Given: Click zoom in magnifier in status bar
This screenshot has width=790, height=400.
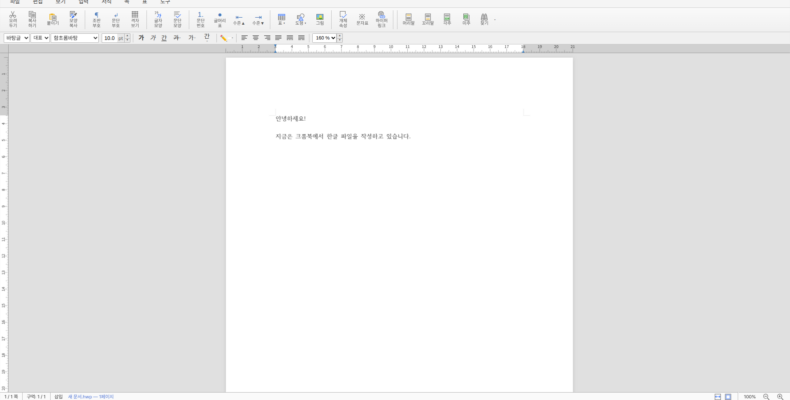Looking at the screenshot, I should pos(780,396).
